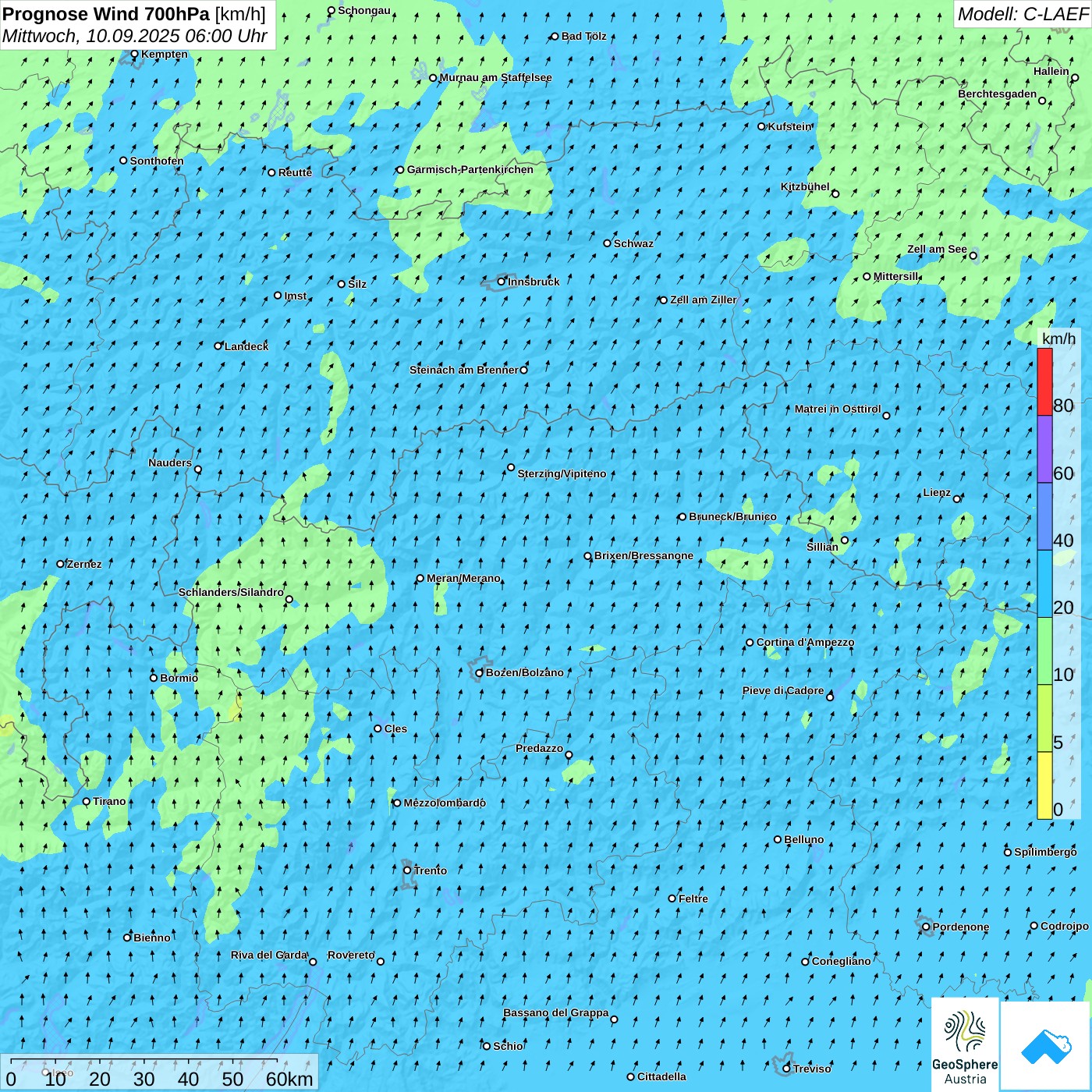The width and height of the screenshot is (1092, 1092).
Task: Click the Berchtesgaden label
Action: point(997,94)
